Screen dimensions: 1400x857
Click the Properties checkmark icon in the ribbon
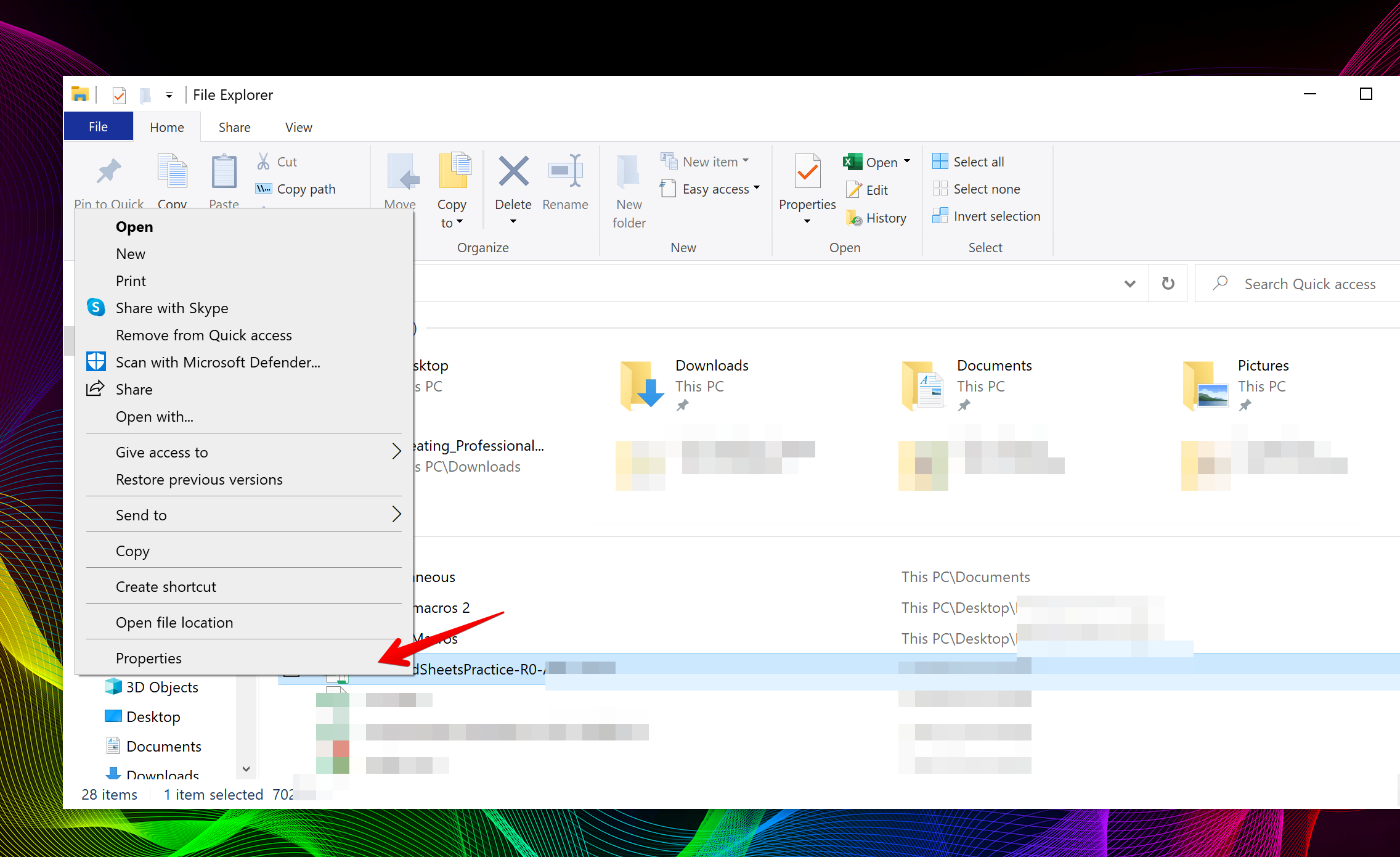[x=807, y=172]
